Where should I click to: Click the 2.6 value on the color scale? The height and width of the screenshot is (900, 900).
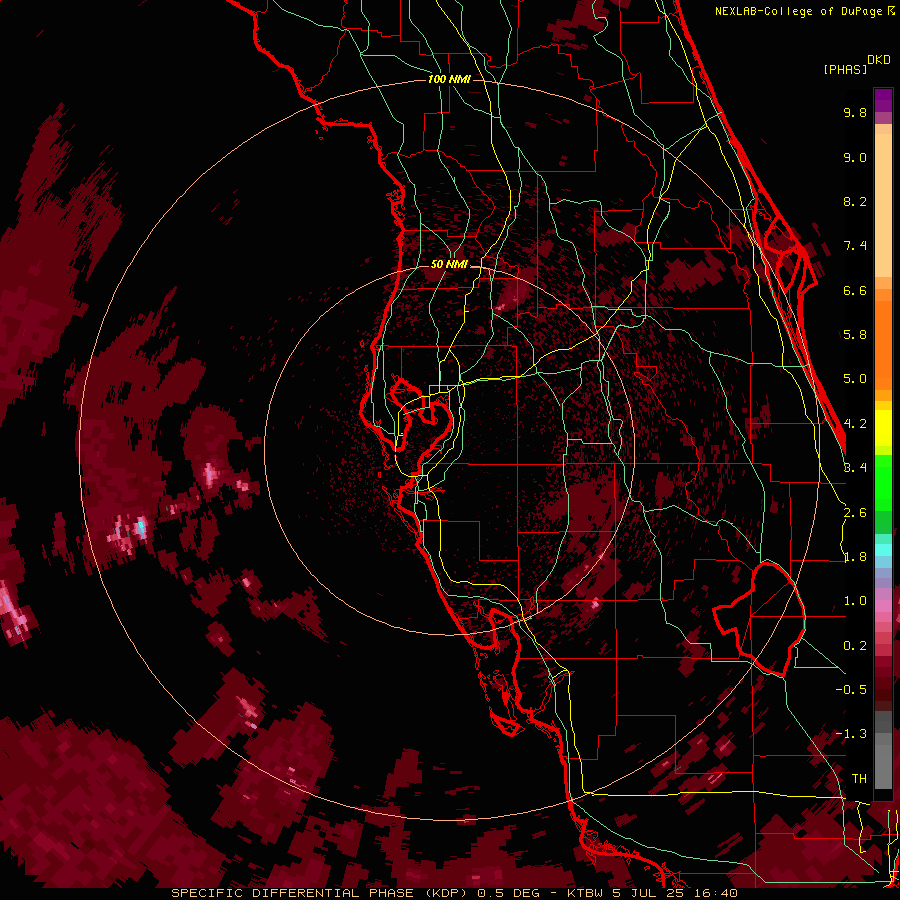tap(855, 513)
